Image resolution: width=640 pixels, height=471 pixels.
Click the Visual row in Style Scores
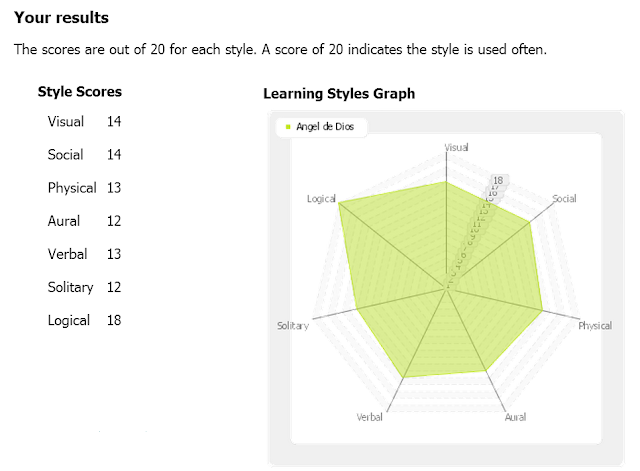click(x=84, y=121)
